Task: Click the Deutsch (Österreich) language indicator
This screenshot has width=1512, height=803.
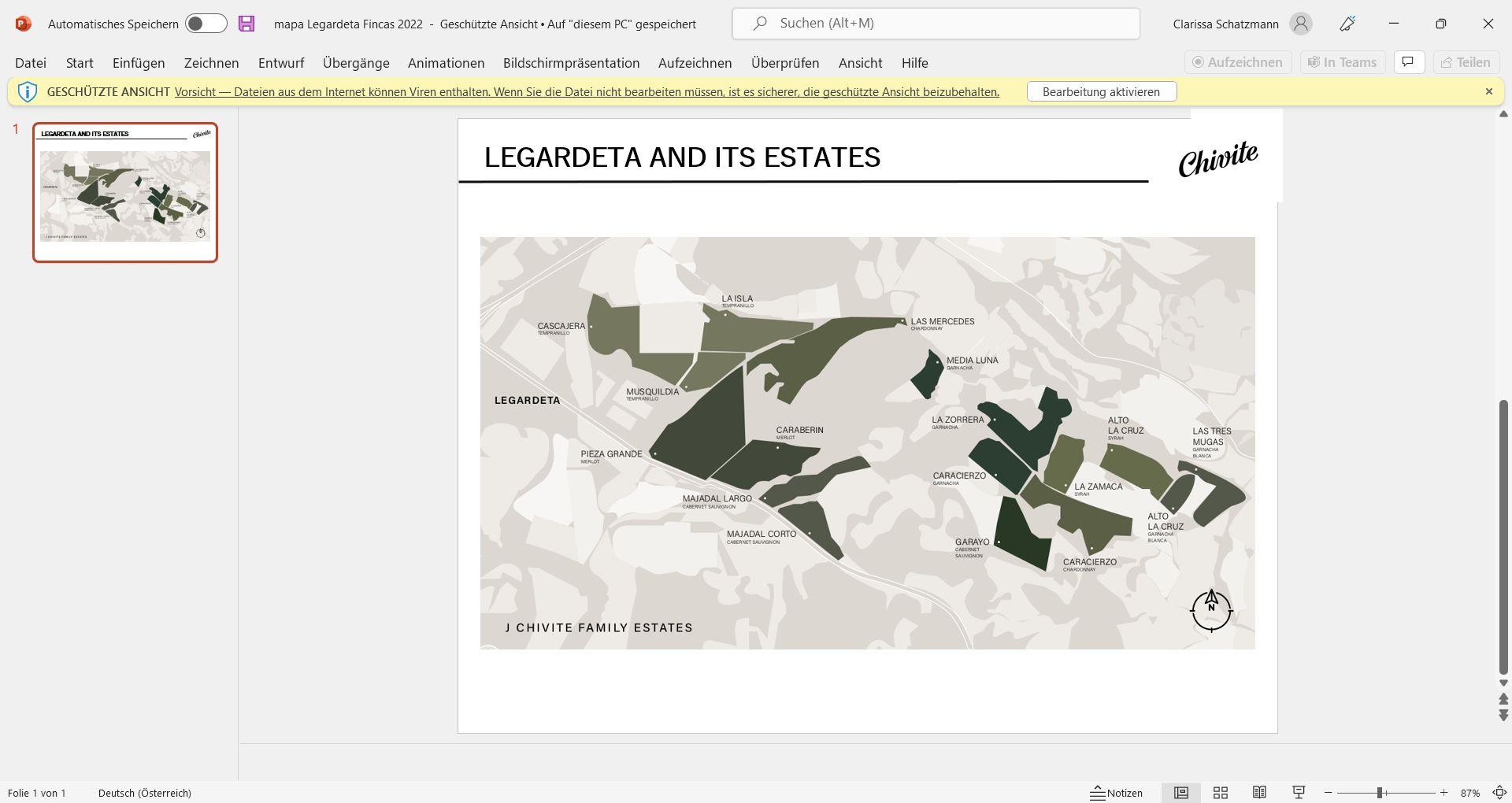Action: coord(145,793)
